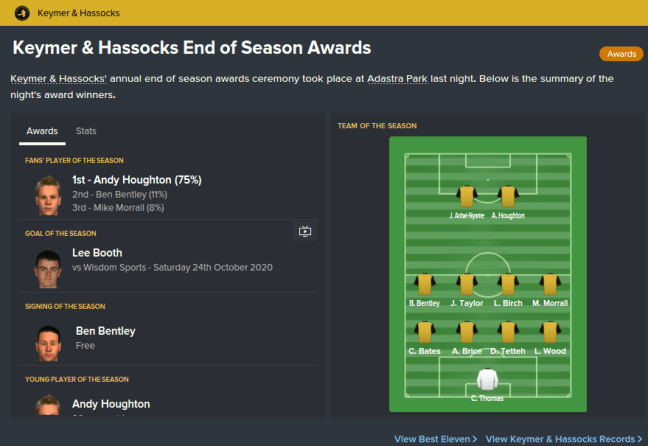Select C. Bates defender shirt icon
Screen dimensions: 648x446
click(425, 332)
